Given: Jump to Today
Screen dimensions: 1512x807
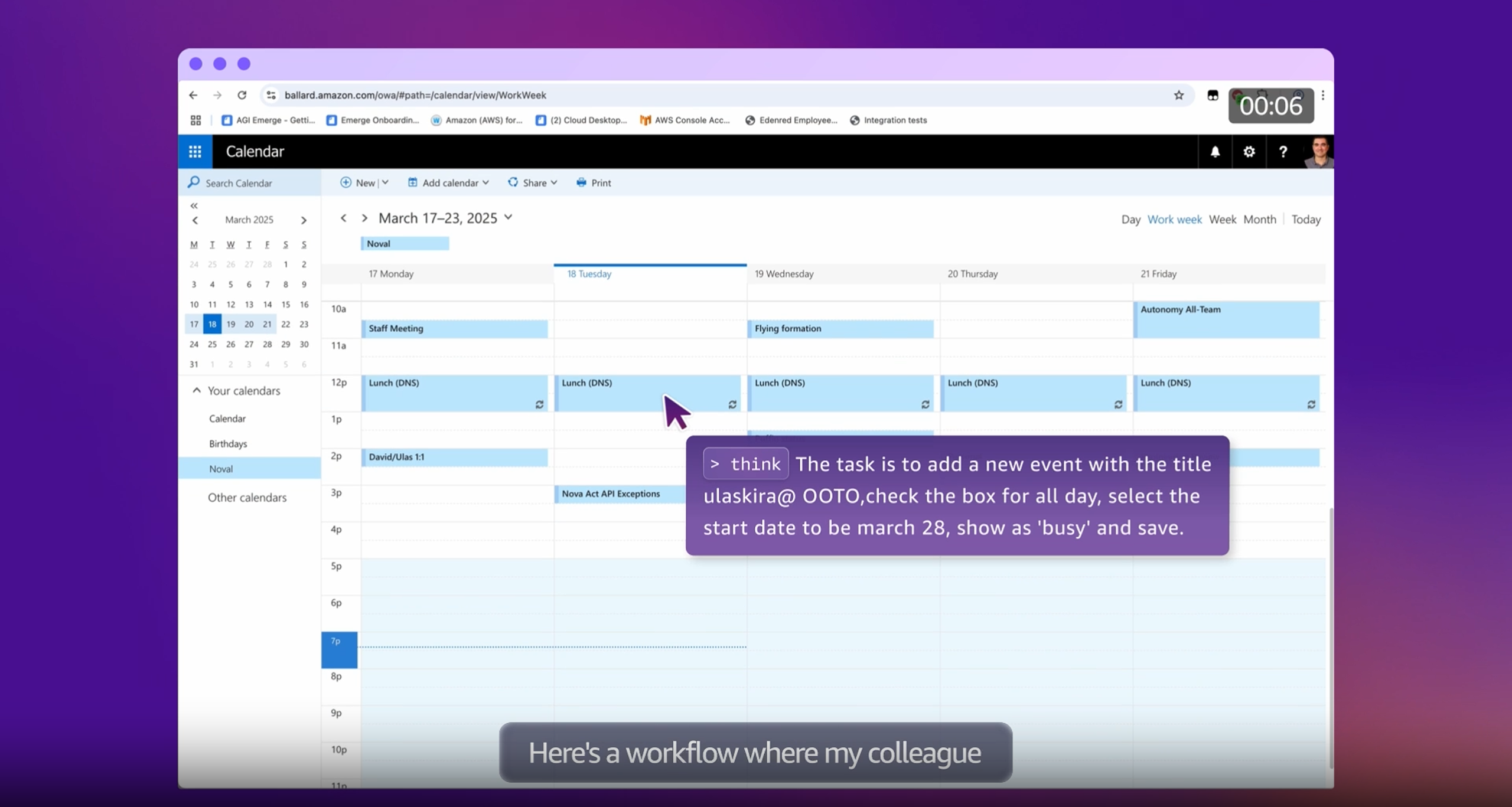Looking at the screenshot, I should (x=1305, y=220).
